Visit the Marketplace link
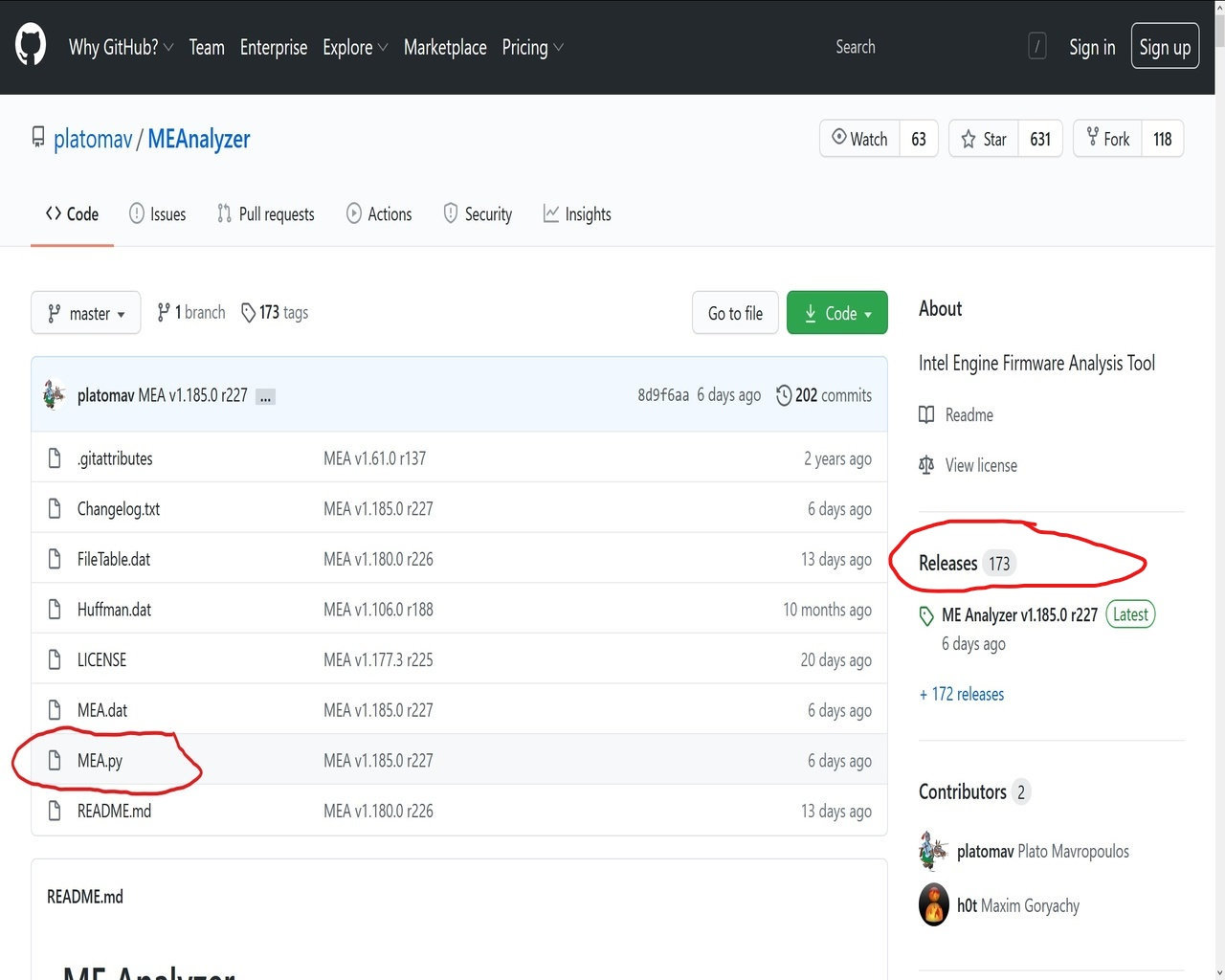Image resolution: width=1225 pixels, height=980 pixels. pos(445,47)
